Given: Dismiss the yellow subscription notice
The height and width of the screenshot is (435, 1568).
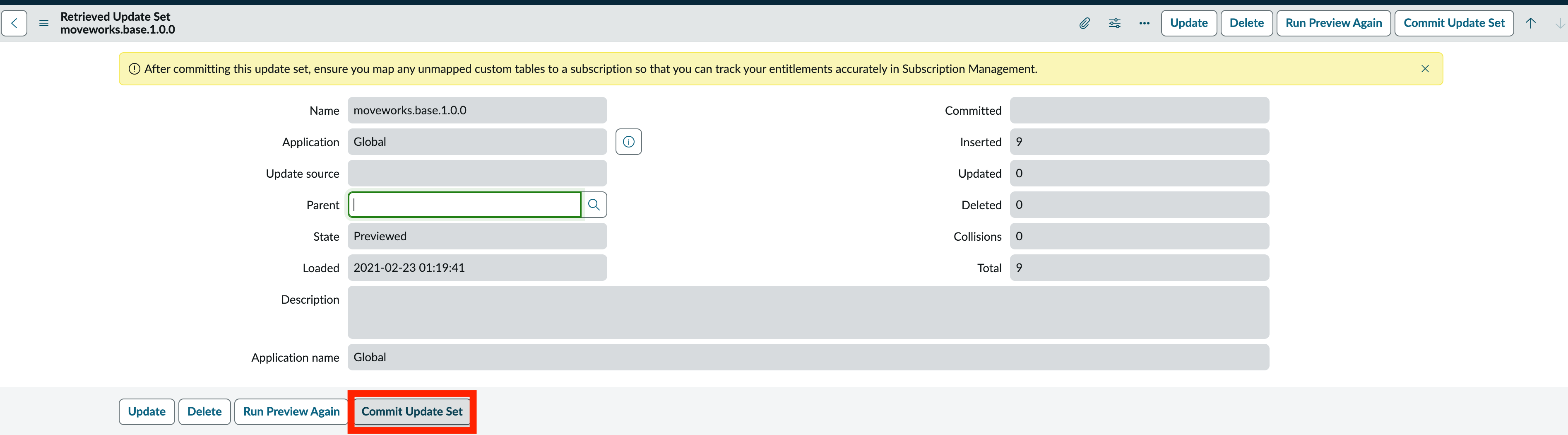Looking at the screenshot, I should pos(1425,69).
